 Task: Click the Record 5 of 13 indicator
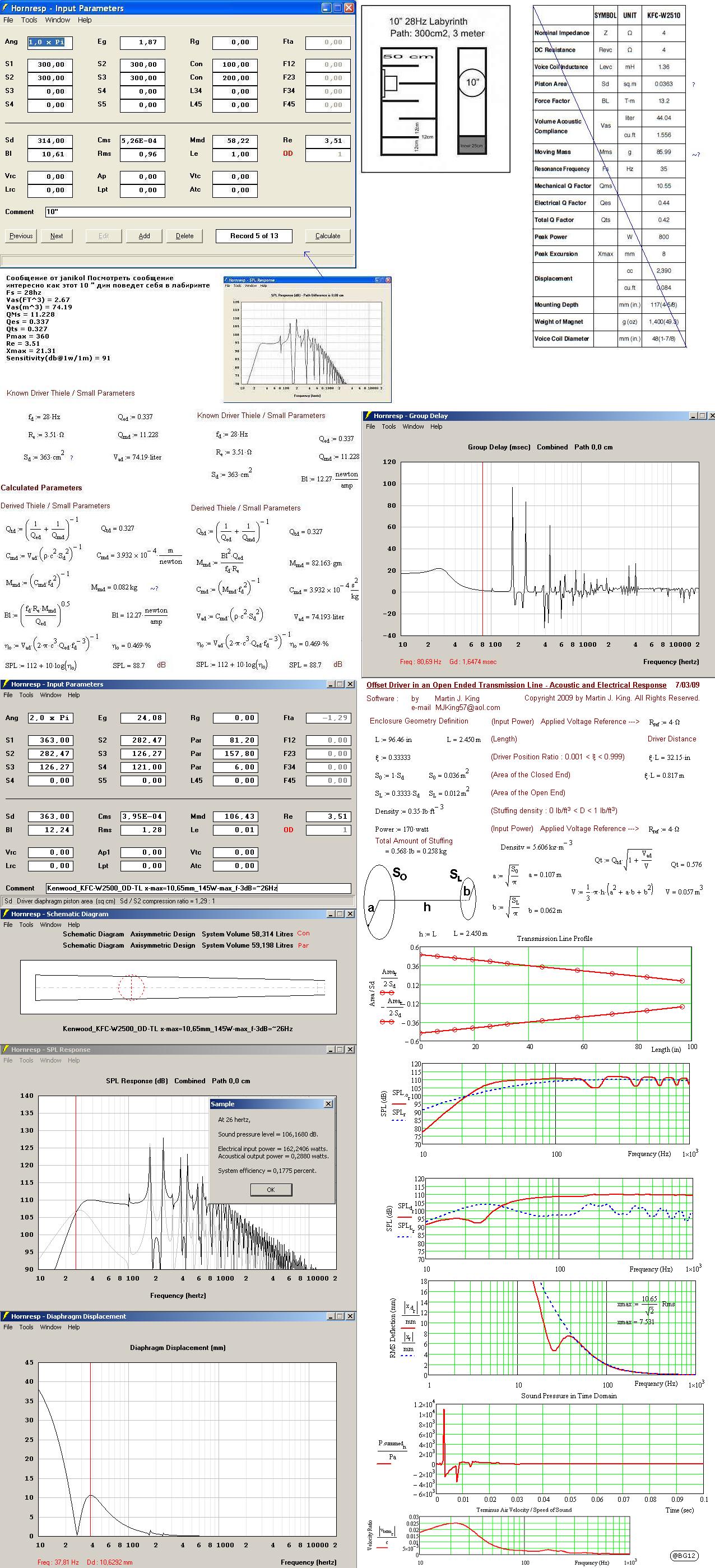(254, 236)
